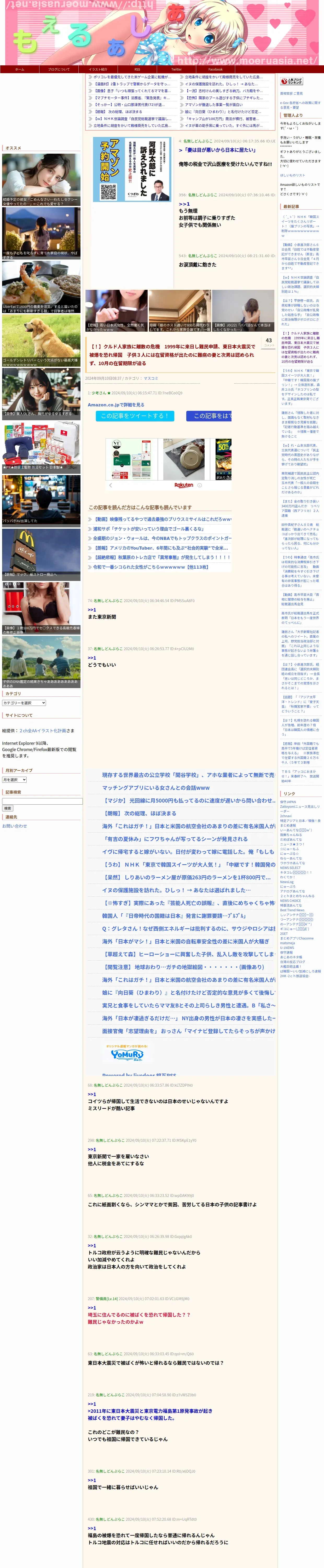Open マッチングアプリにいる女さんとの会話 link
Viewport: 324px width, 1568px height.
tap(156, 788)
